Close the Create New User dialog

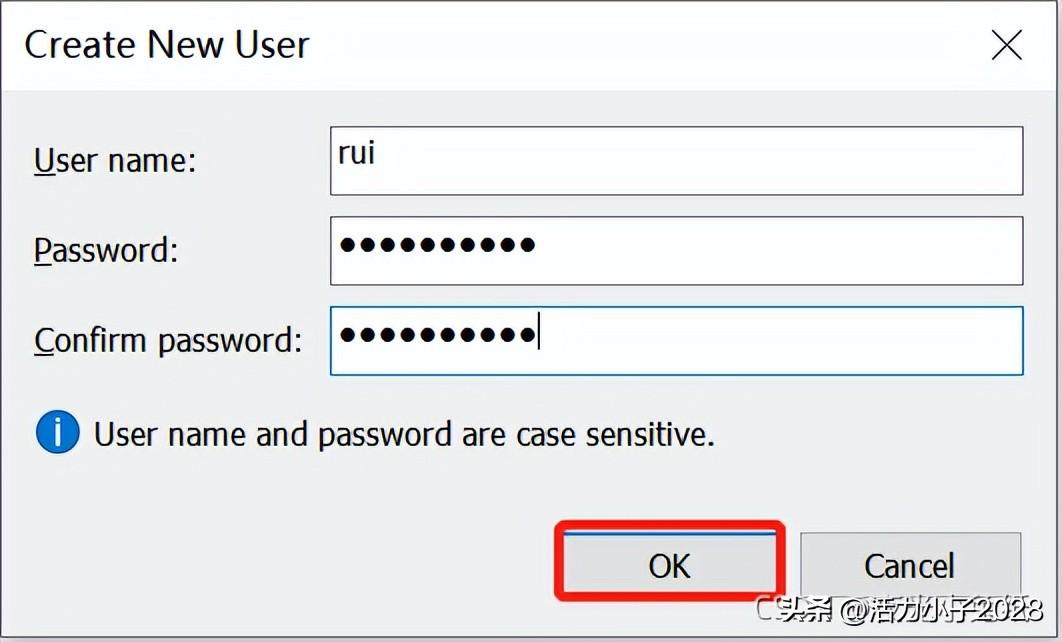click(1006, 45)
